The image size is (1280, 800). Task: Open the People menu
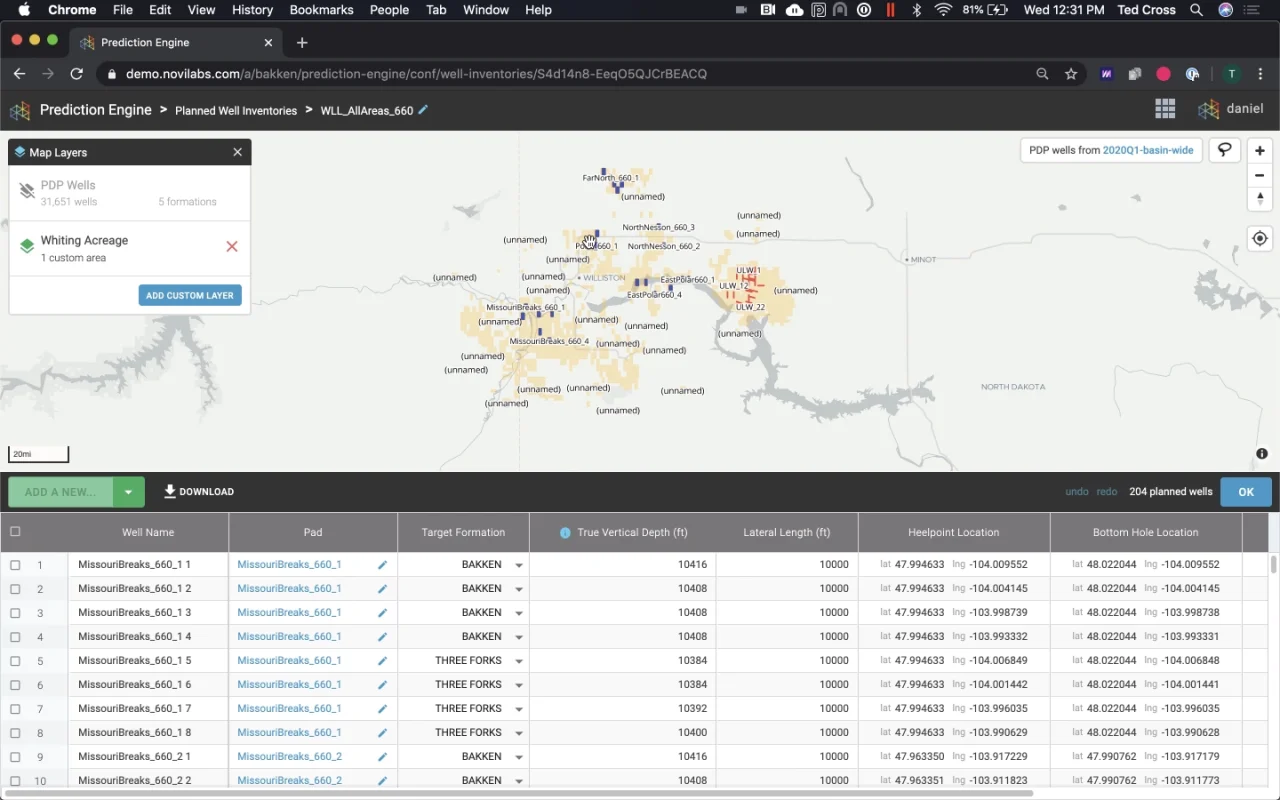click(x=389, y=10)
